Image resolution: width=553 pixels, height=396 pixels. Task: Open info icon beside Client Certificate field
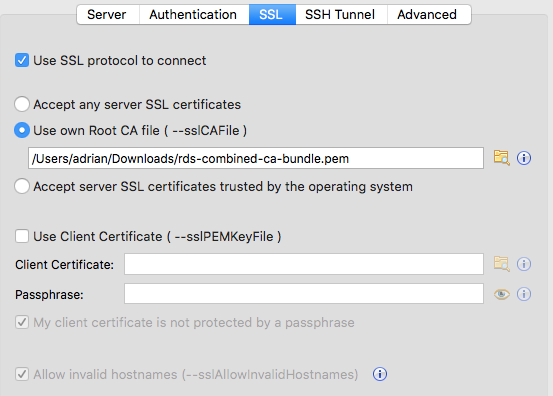point(524,264)
